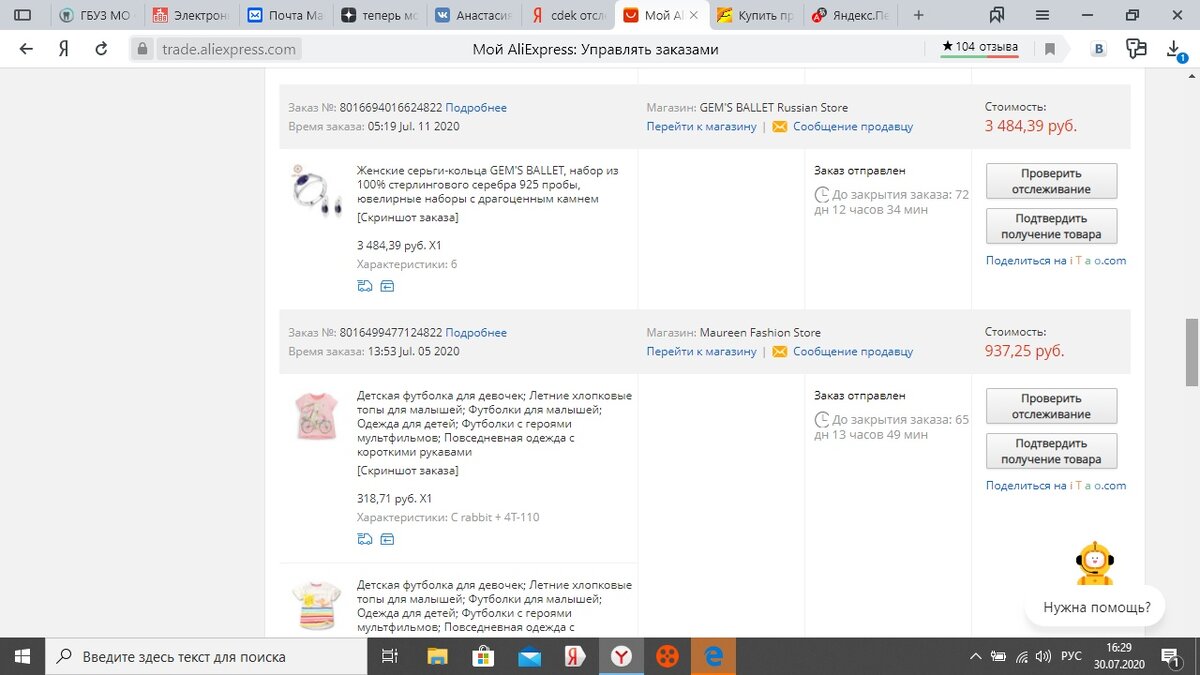Reload the page
The height and width of the screenshot is (675, 1200).
[101, 49]
